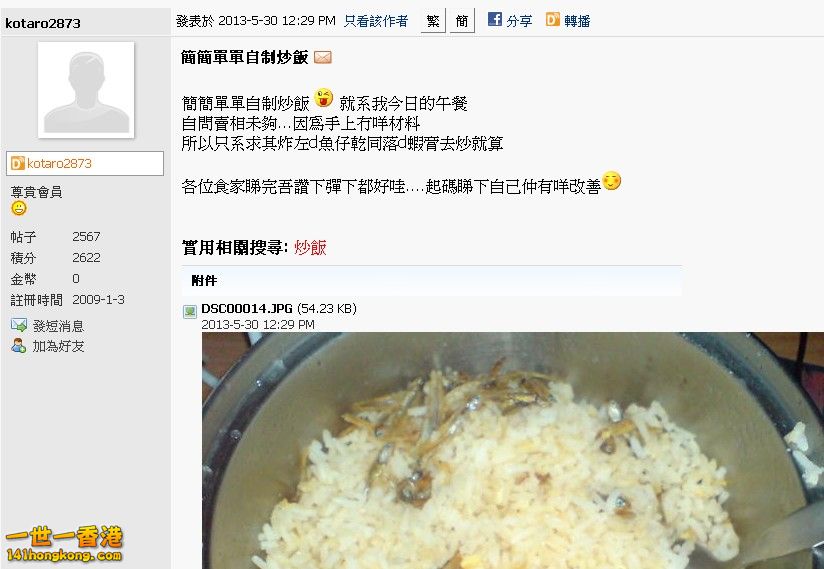Open the 炒飯 related search link
The image size is (824, 569).
point(310,247)
